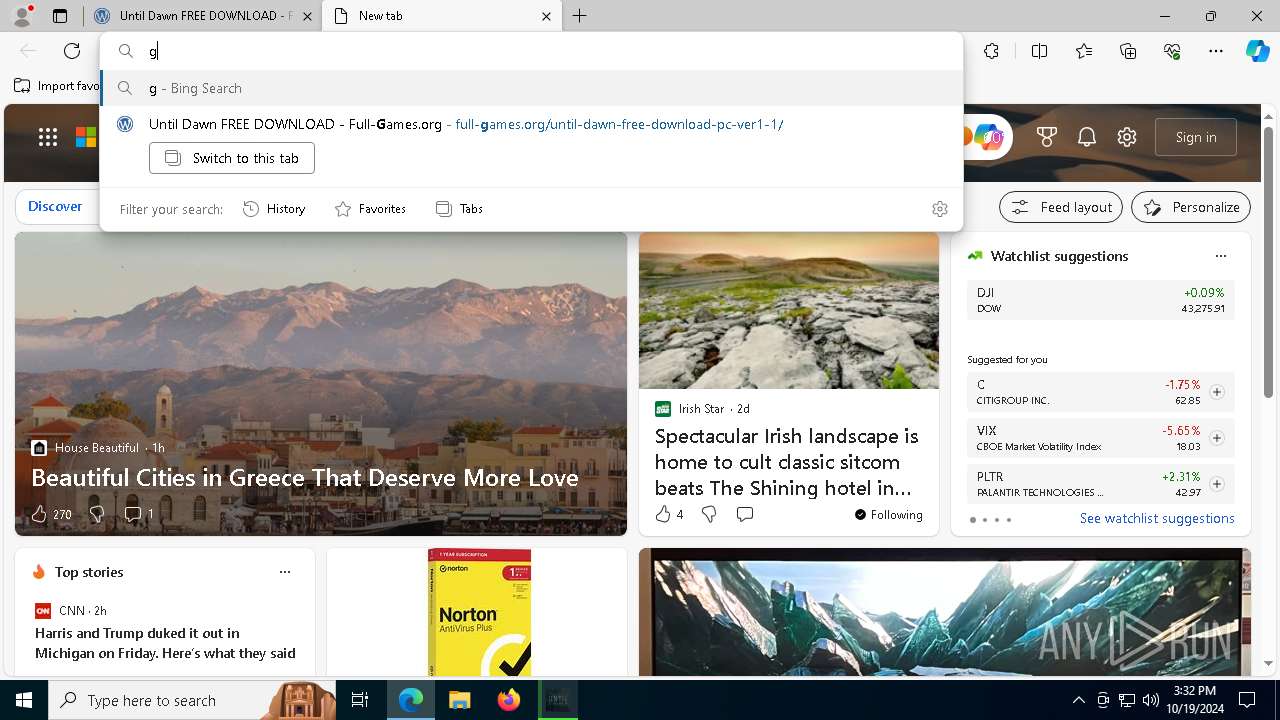1280x720 pixels.
Task: Dislike the Irish landscape article
Action: (709, 514)
